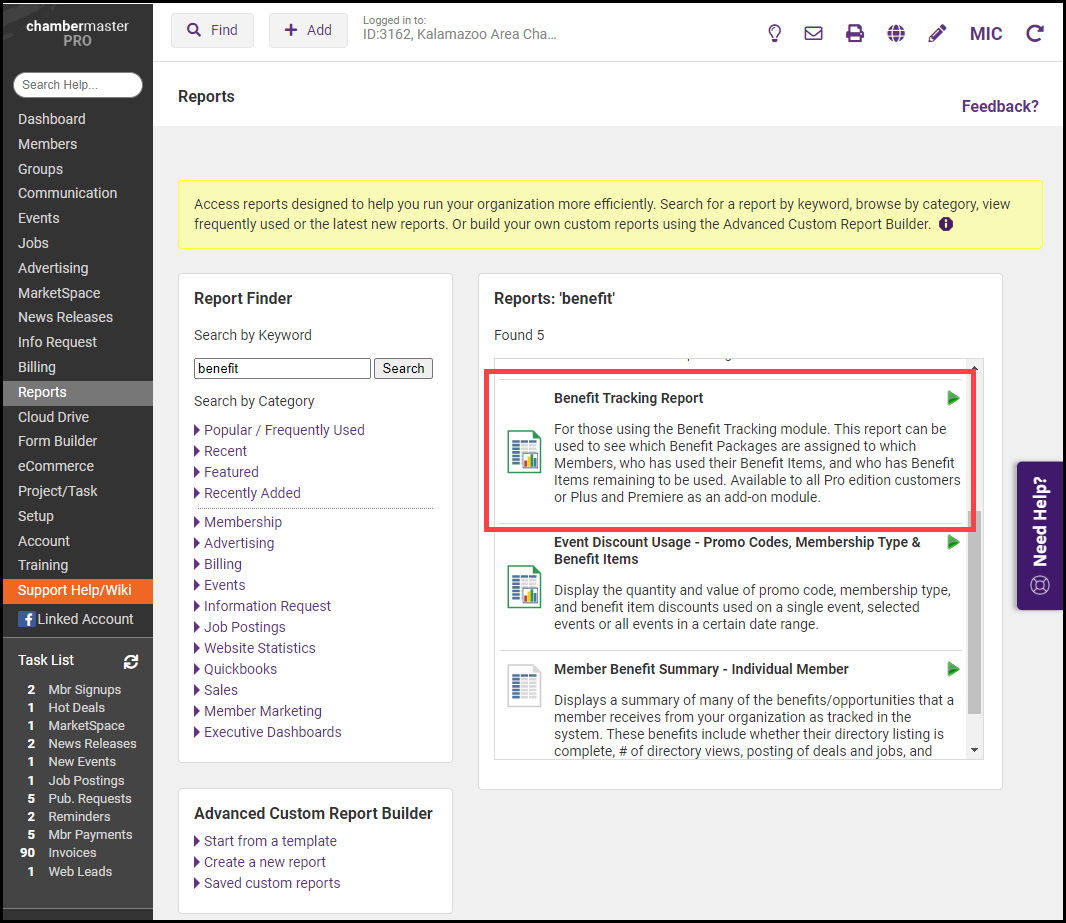Image resolution: width=1066 pixels, height=923 pixels.
Task: Expand the Membership report category
Action: coord(242,522)
